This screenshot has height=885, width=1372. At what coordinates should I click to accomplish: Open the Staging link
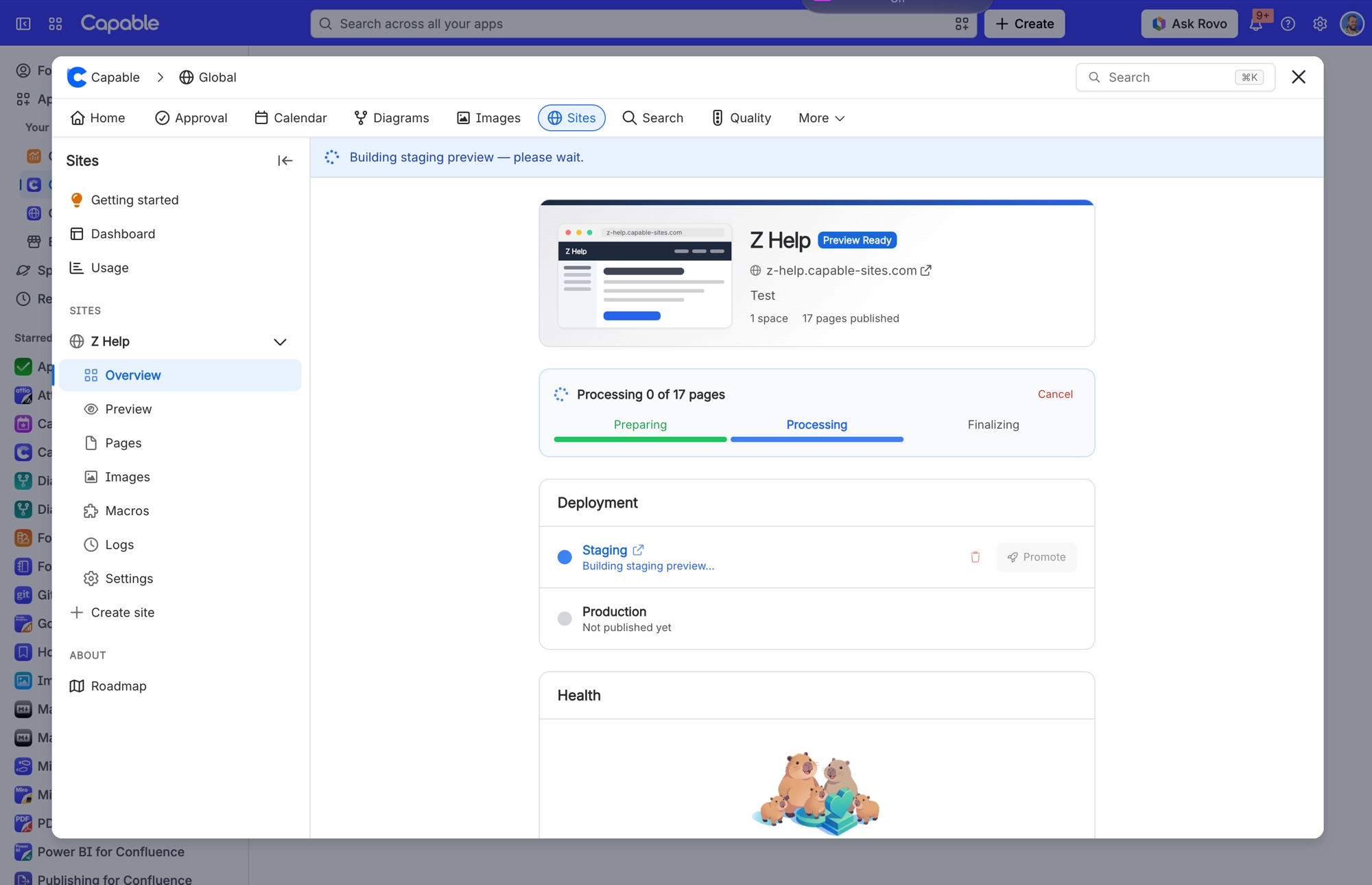pyautogui.click(x=604, y=550)
